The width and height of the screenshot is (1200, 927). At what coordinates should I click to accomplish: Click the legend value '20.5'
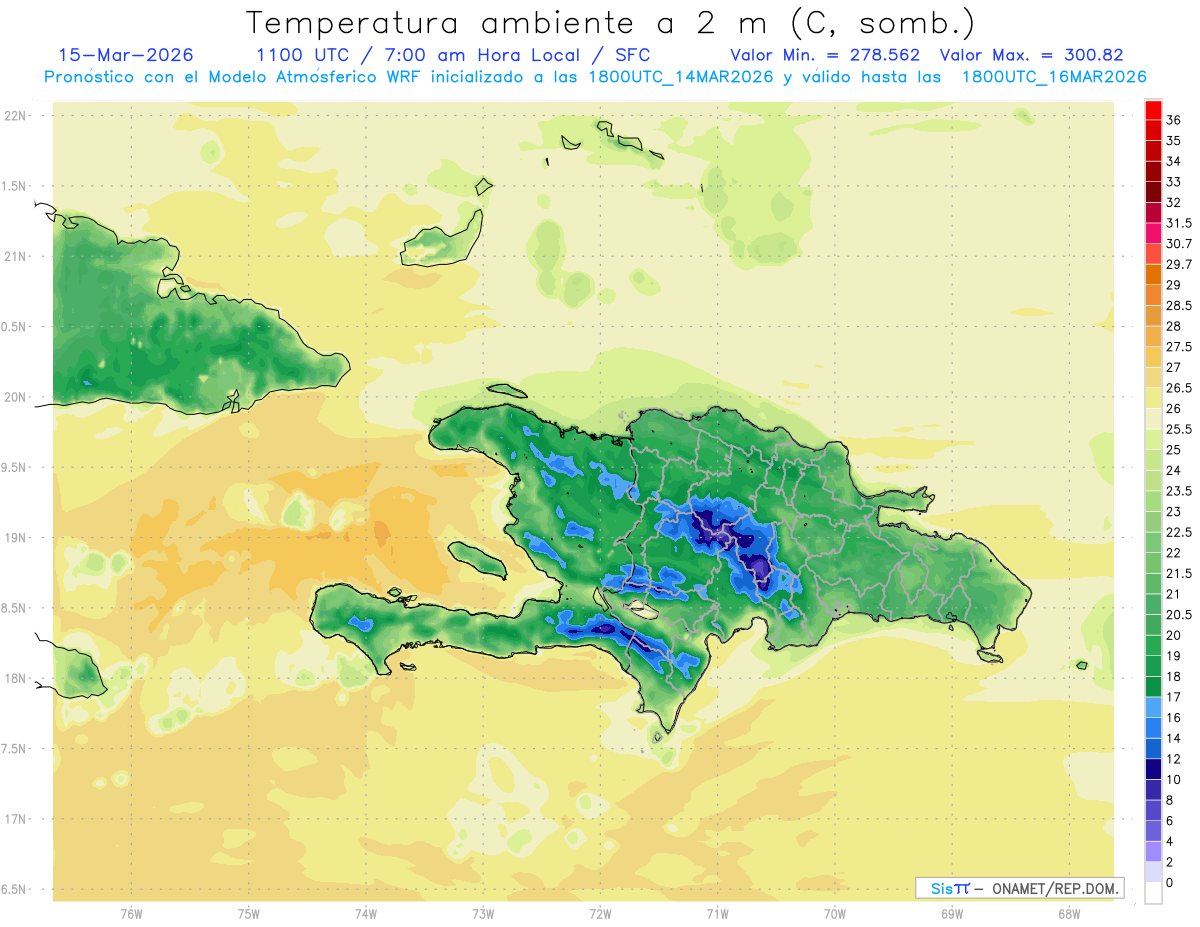[1179, 614]
